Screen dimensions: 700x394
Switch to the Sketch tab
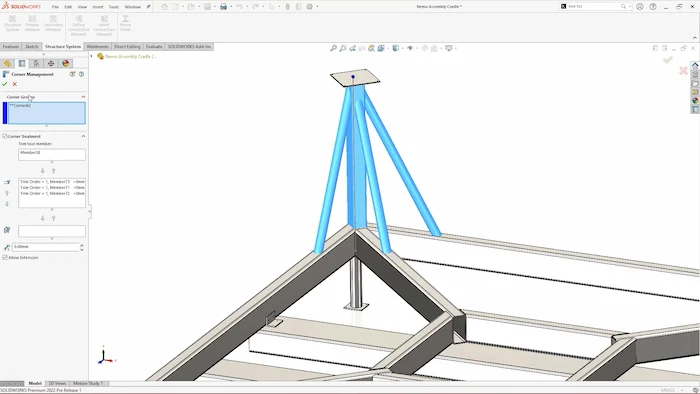(x=32, y=46)
